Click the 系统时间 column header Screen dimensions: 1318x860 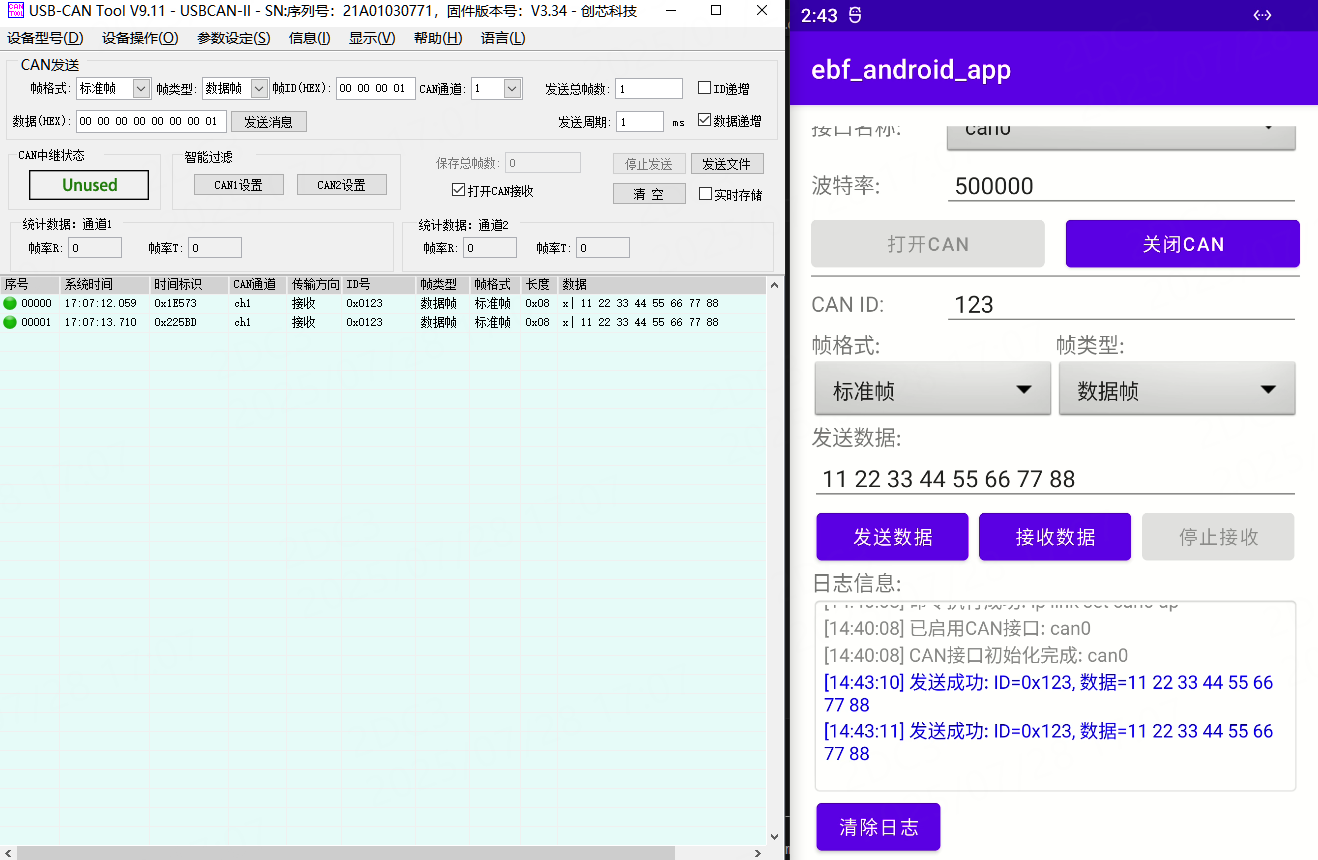[x=105, y=285]
